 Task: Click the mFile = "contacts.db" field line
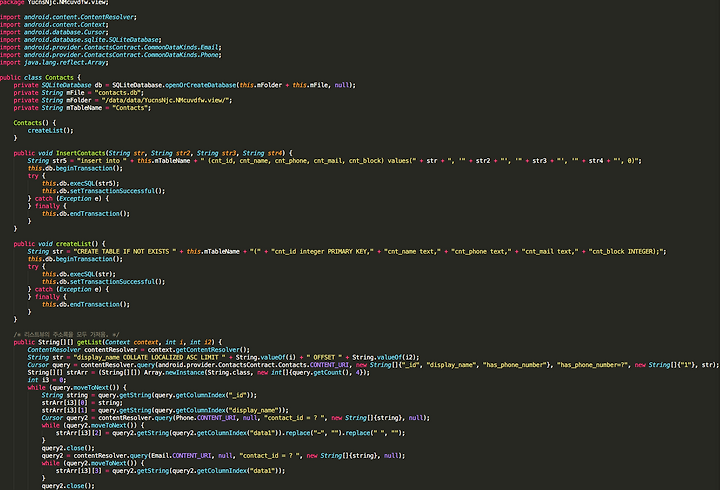[x=79, y=93]
